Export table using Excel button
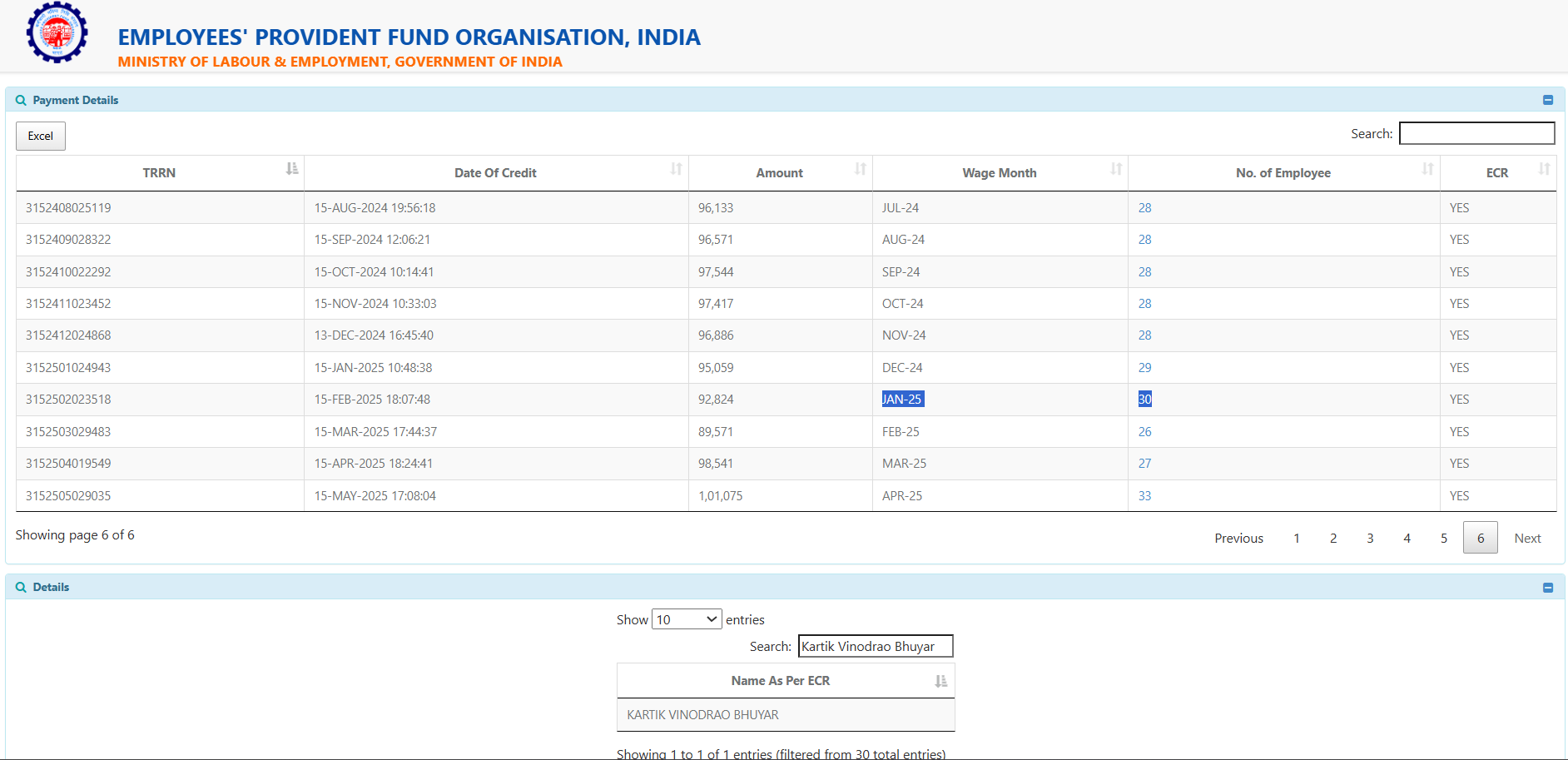 41,136
